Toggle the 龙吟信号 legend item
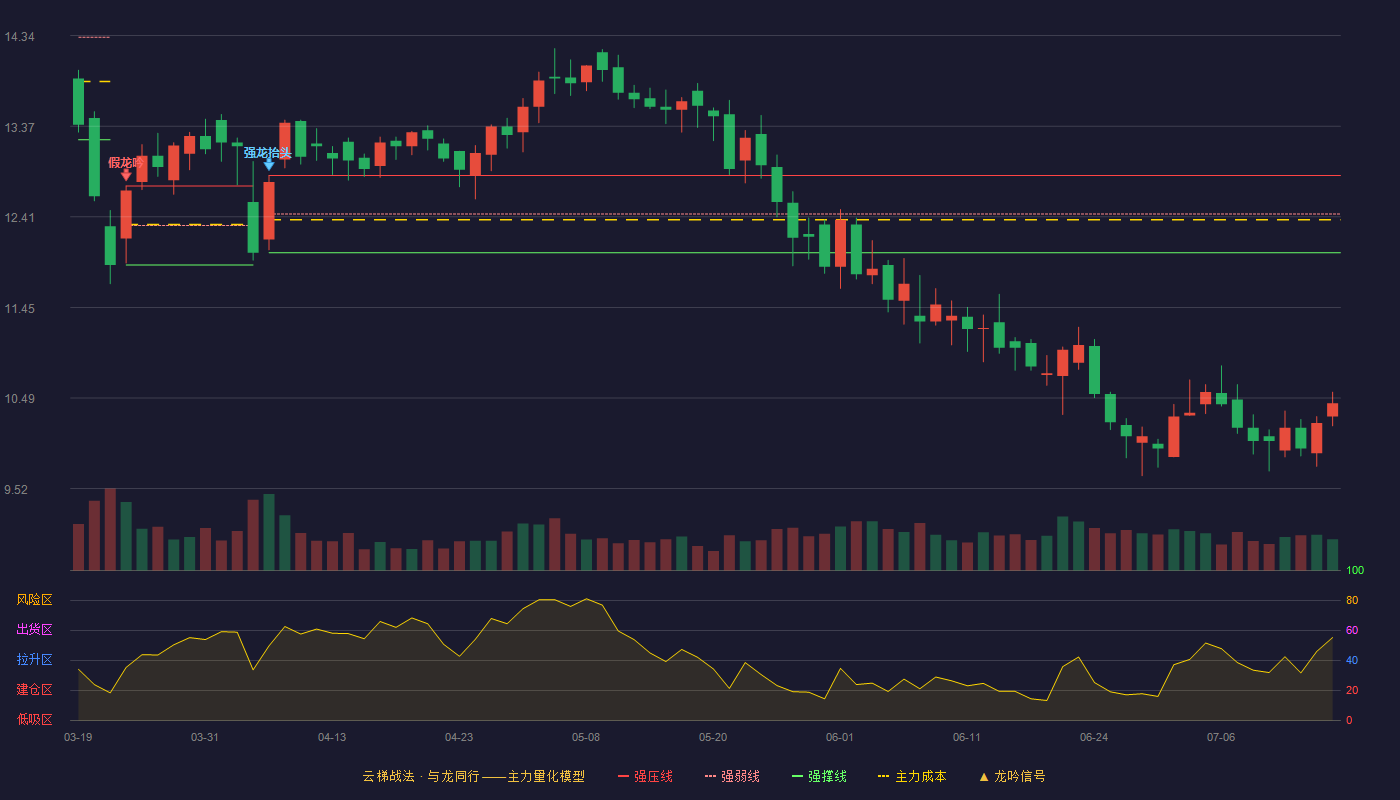 [x=1011, y=776]
